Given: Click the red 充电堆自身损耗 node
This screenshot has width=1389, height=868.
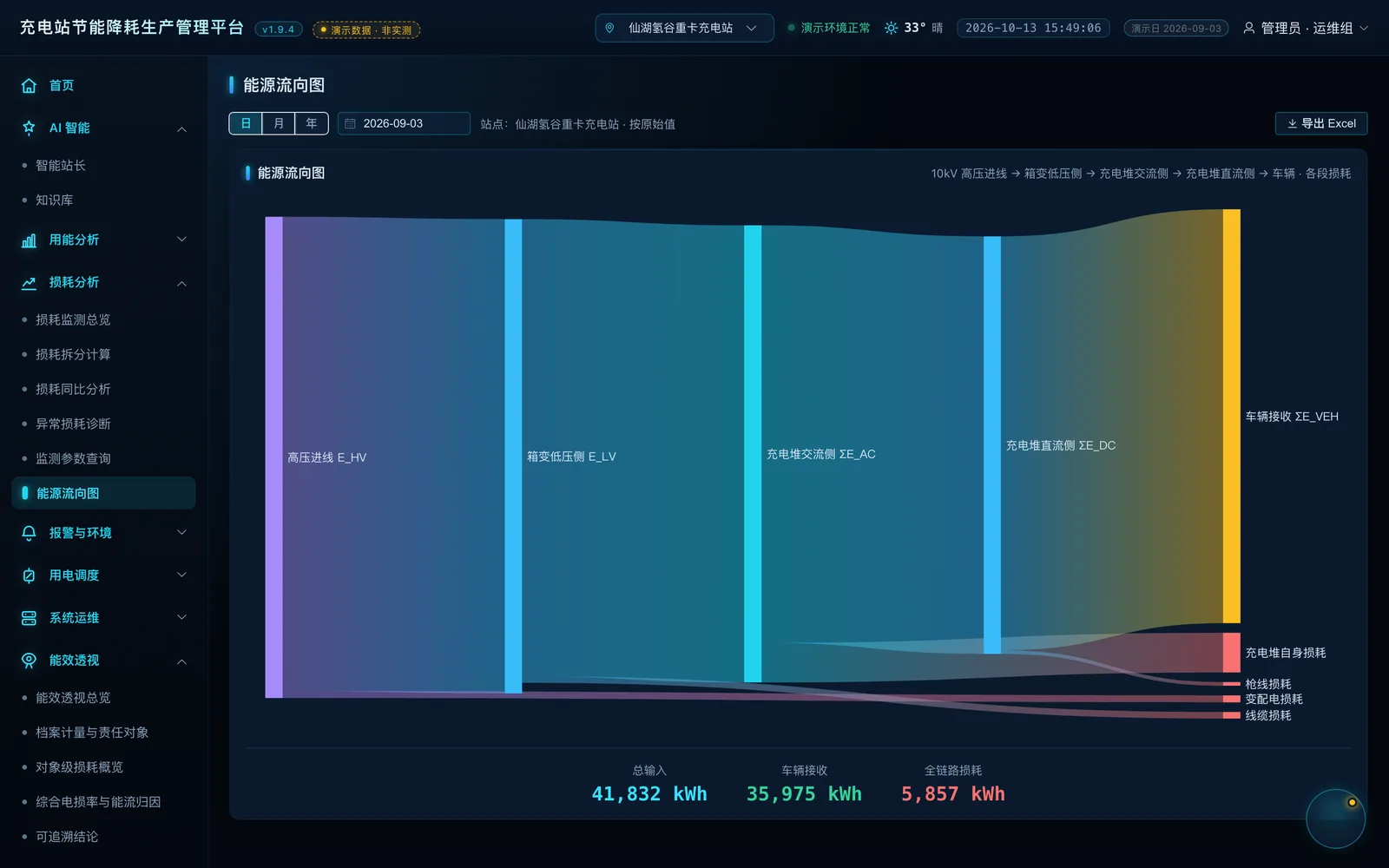Looking at the screenshot, I should pyautogui.click(x=1231, y=653).
